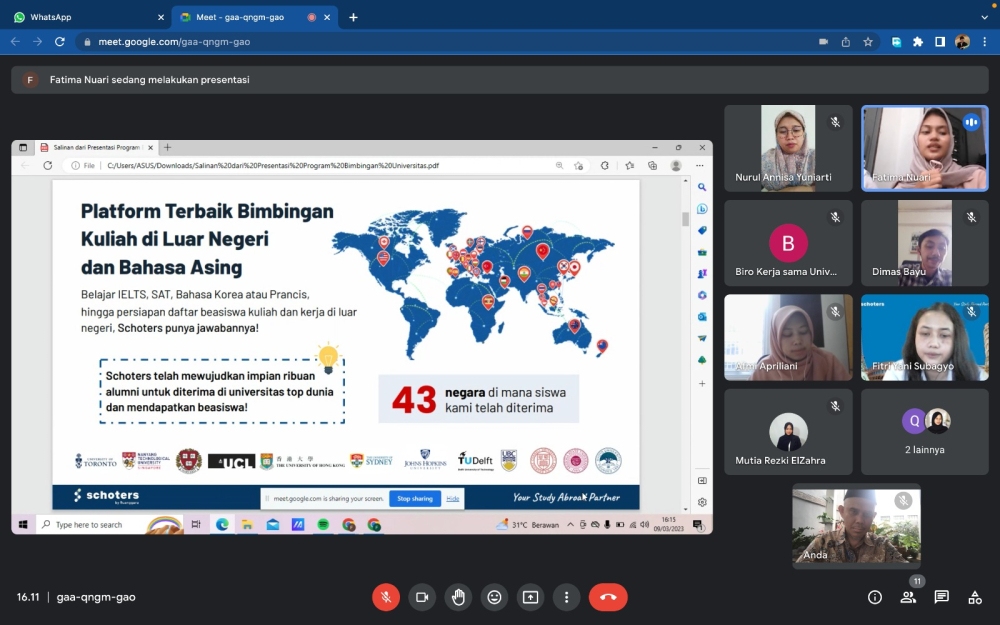Unmute microphone in Meet call controls

point(386,598)
